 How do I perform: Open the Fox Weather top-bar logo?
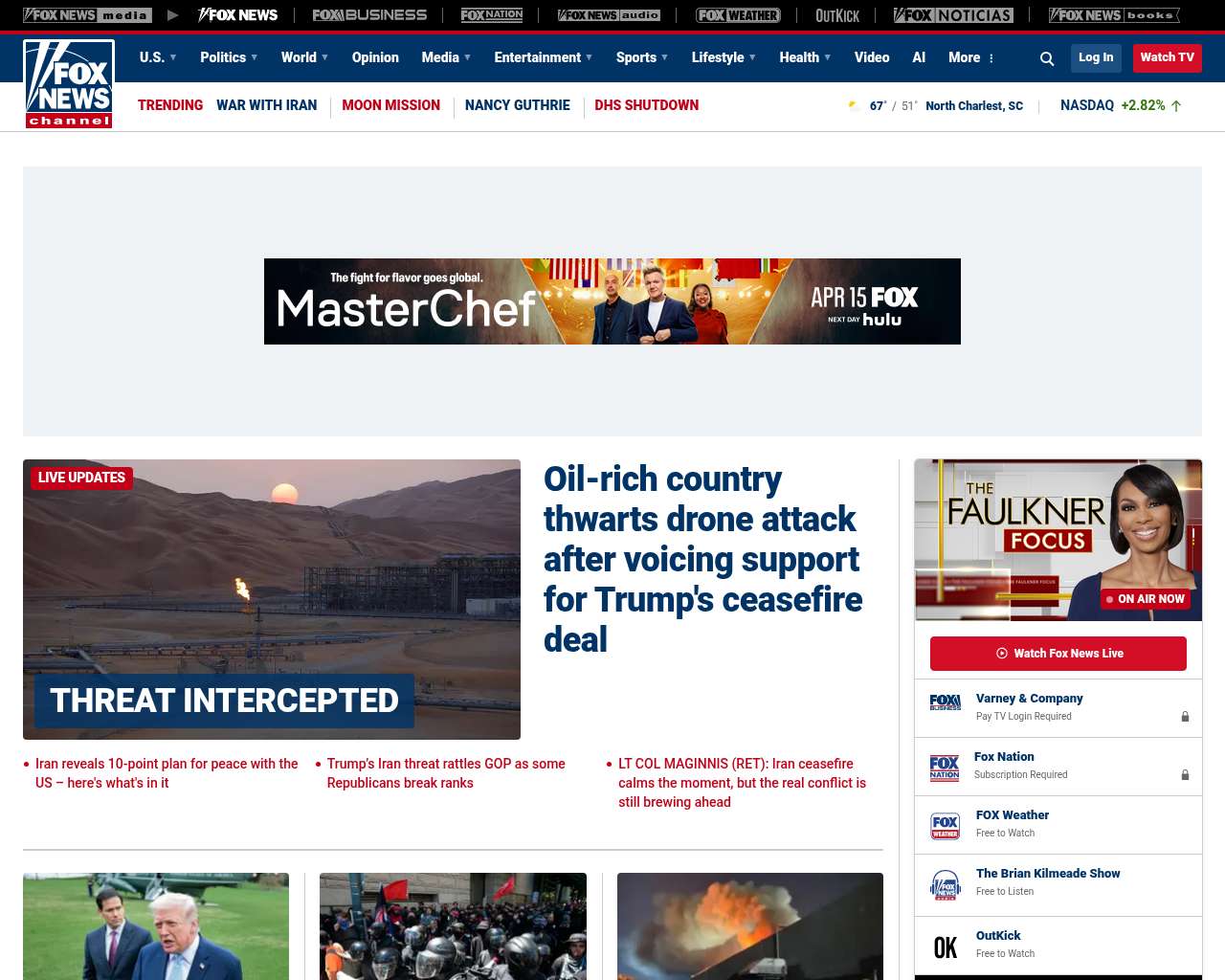[738, 15]
